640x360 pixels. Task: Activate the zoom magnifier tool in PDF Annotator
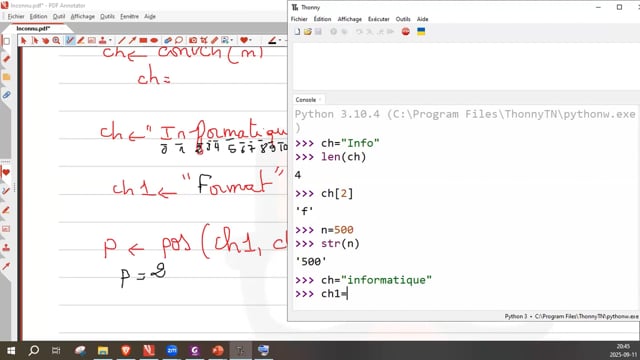coord(56,40)
